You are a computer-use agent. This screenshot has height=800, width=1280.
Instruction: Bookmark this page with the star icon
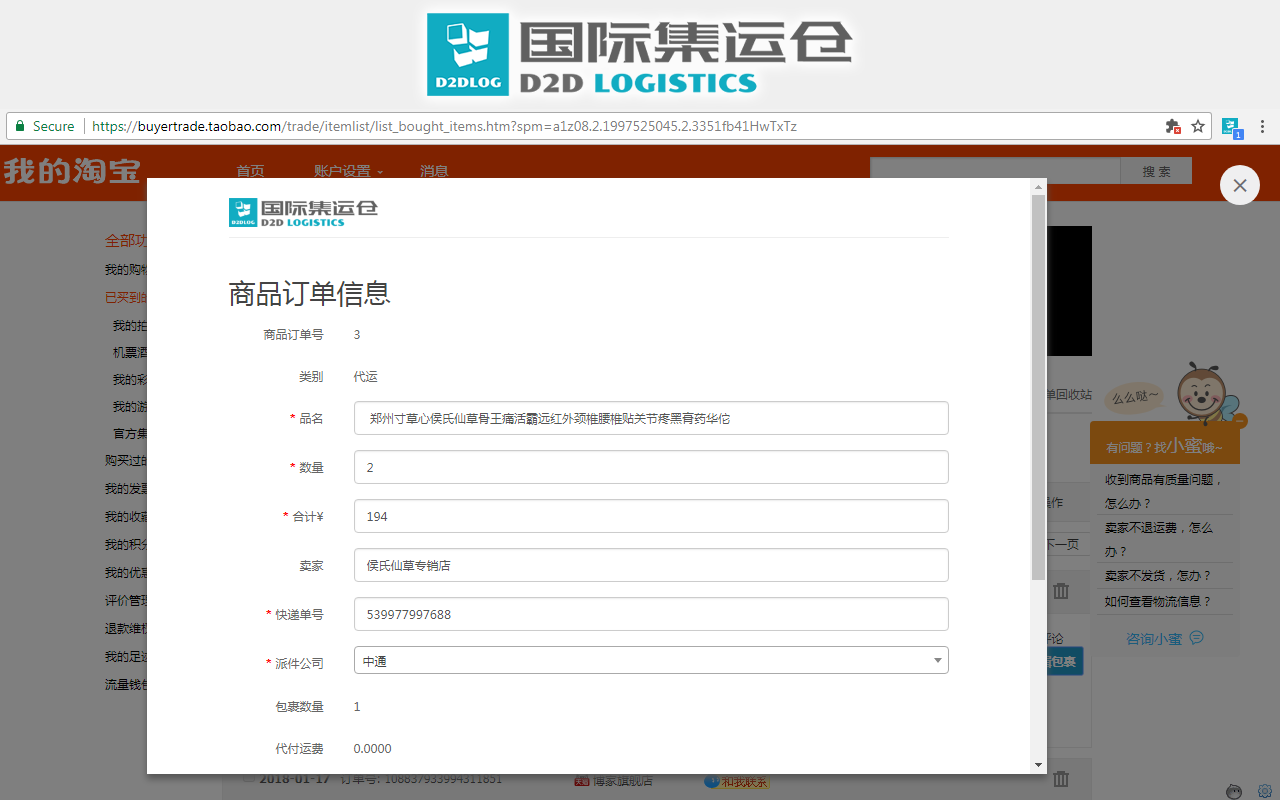click(x=1198, y=126)
